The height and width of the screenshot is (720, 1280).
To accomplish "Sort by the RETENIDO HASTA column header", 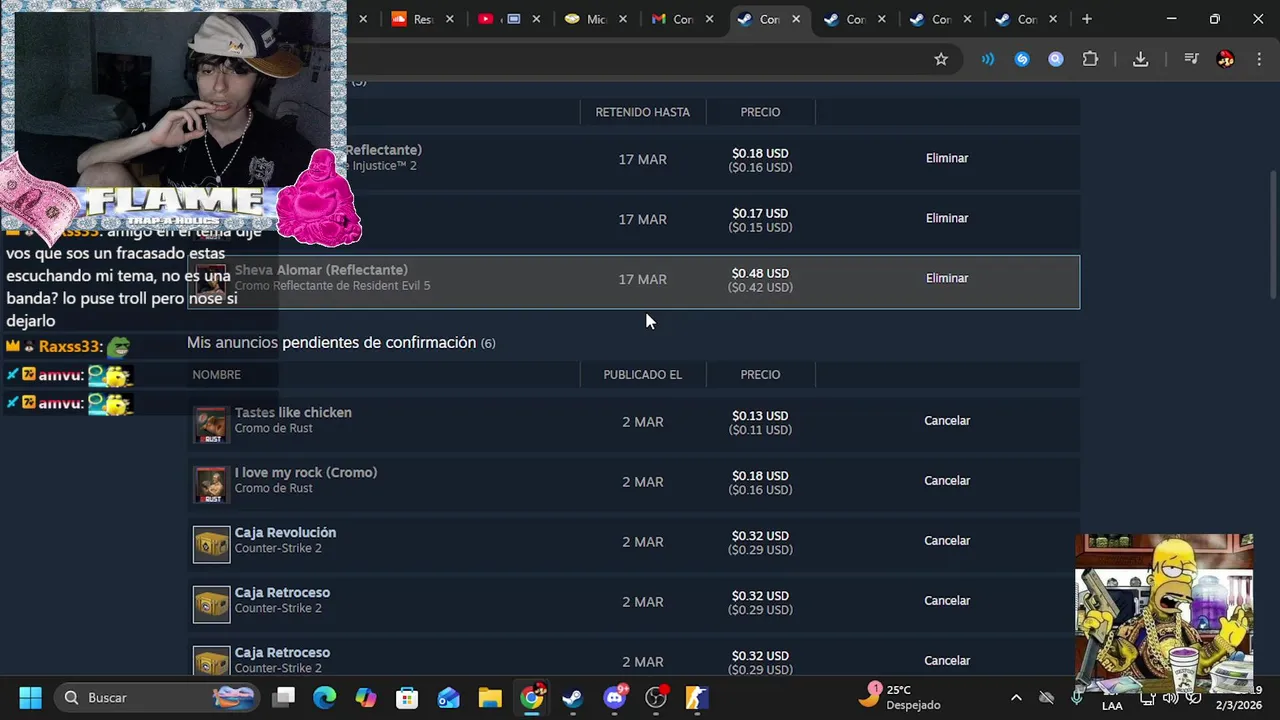I will (643, 112).
